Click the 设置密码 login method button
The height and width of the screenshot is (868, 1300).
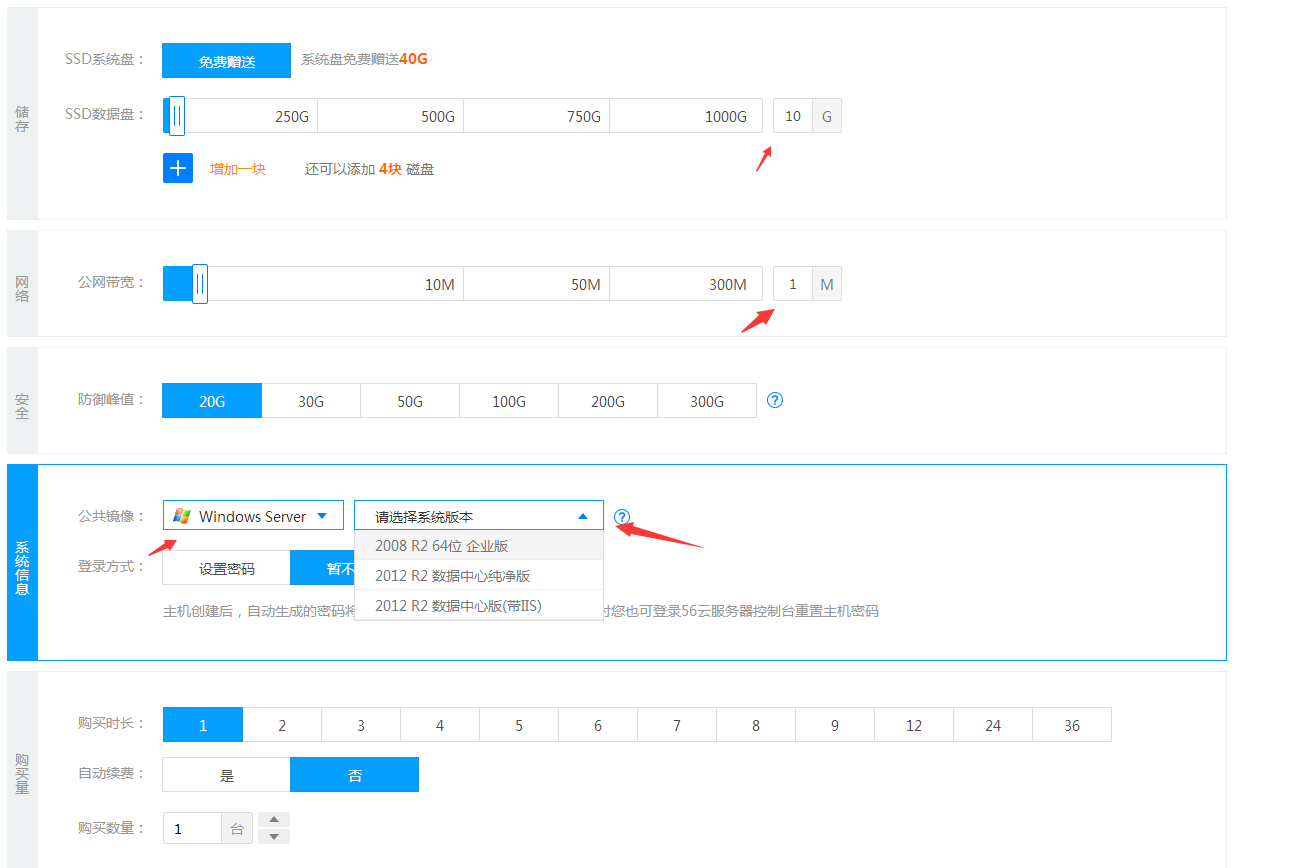[x=226, y=568]
